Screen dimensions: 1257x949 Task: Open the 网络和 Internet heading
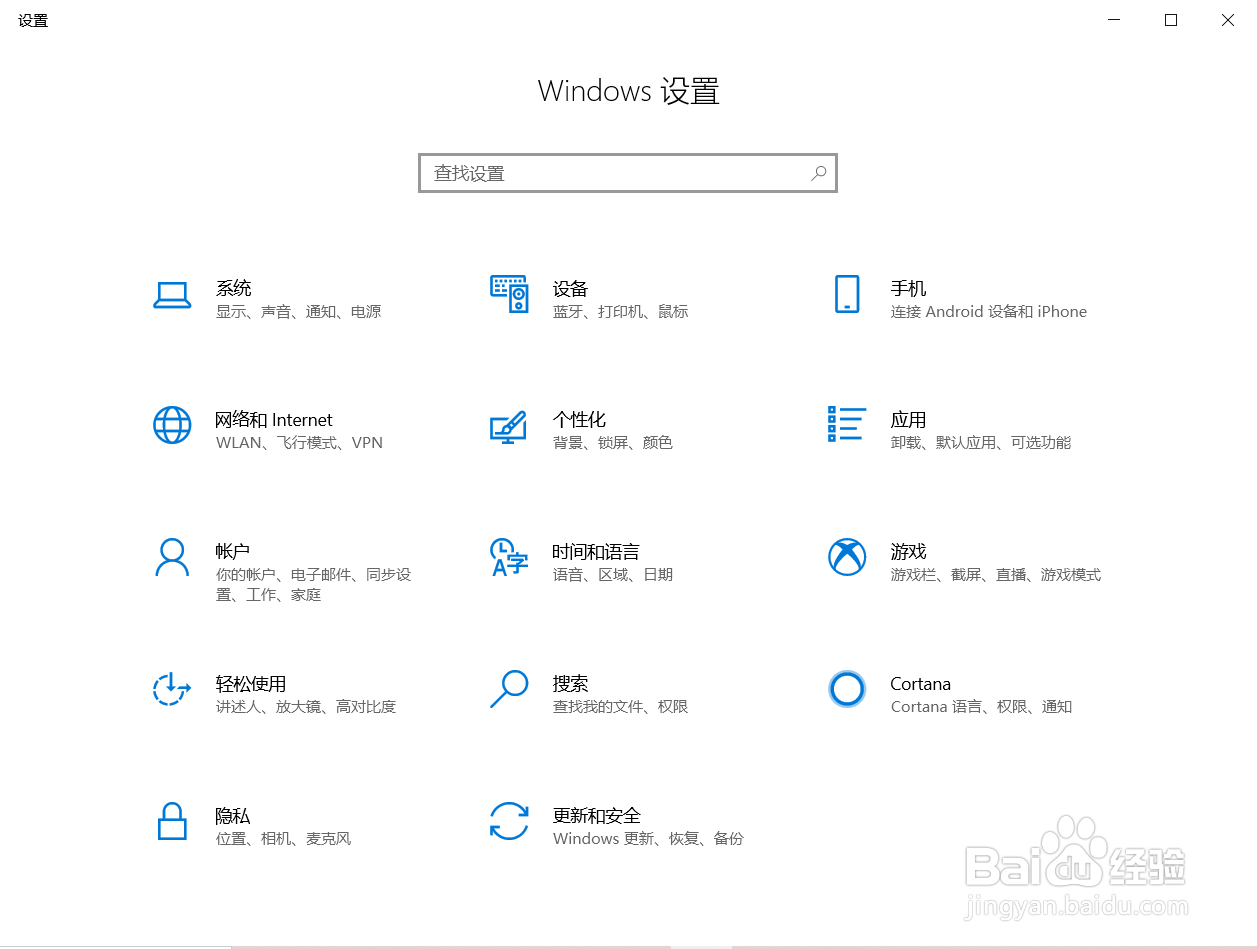(x=274, y=420)
